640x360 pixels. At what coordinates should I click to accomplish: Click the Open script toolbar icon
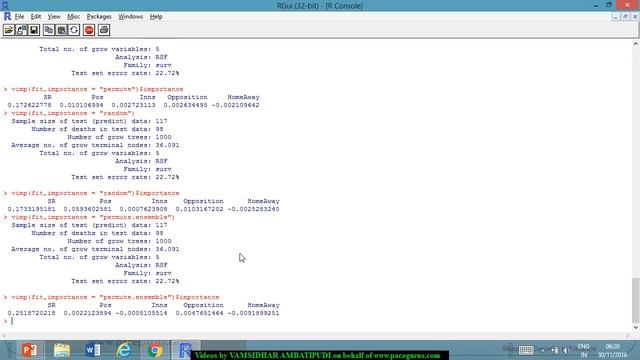[9, 30]
